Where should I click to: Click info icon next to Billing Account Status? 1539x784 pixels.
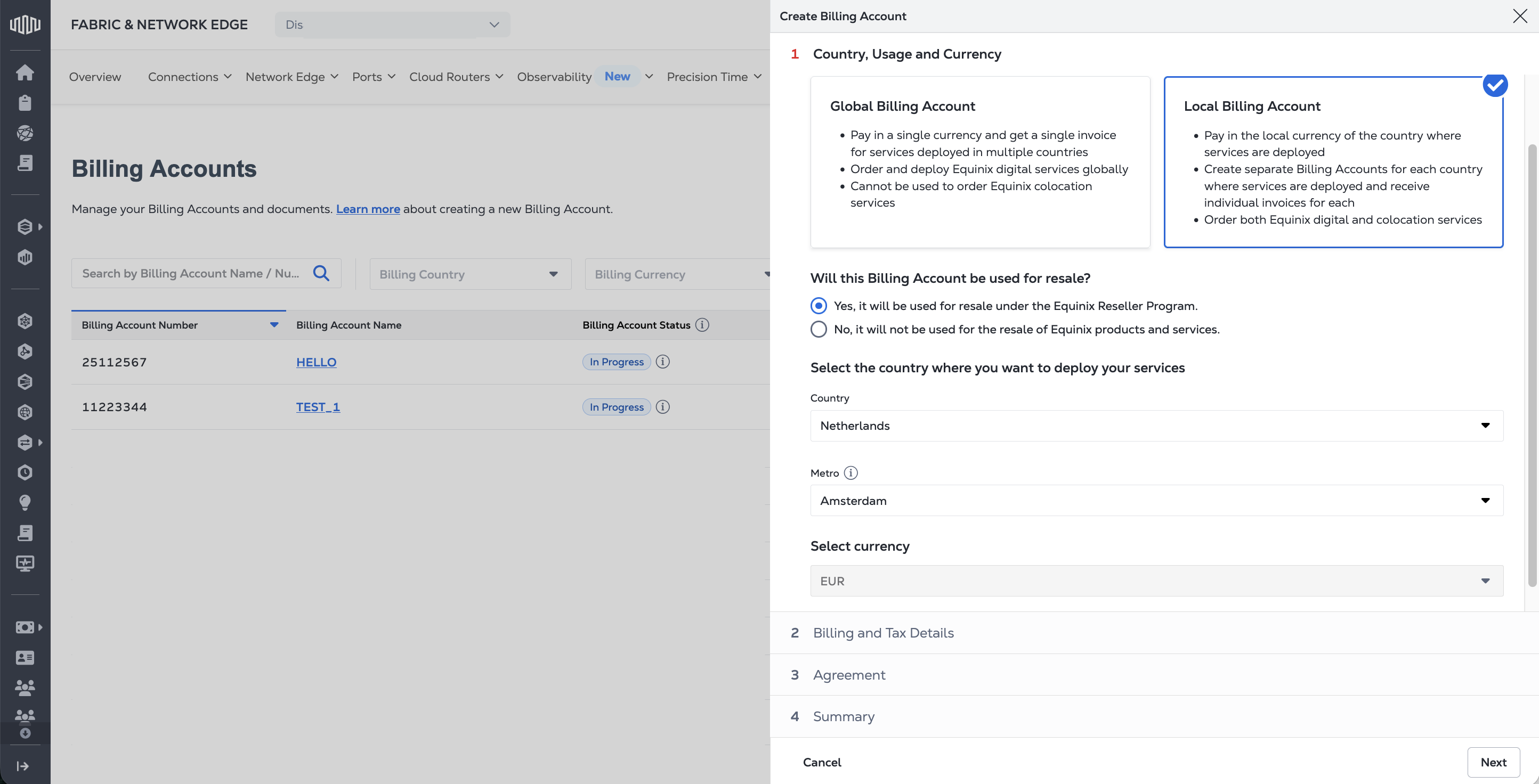coord(702,325)
